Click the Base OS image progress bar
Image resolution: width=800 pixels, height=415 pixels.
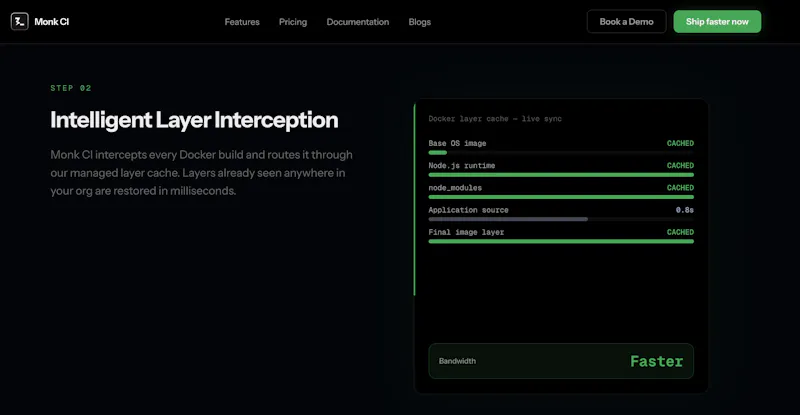(x=561, y=153)
